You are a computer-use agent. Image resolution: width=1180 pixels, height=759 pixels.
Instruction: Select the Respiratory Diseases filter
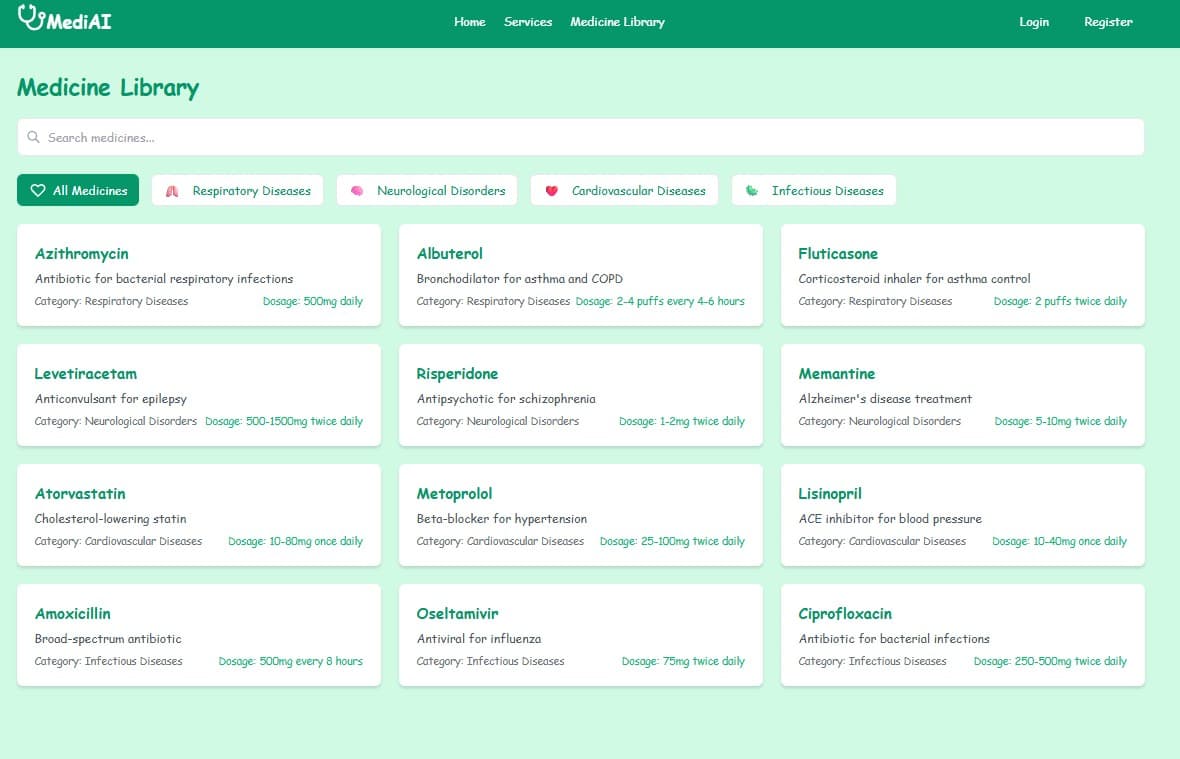click(237, 190)
